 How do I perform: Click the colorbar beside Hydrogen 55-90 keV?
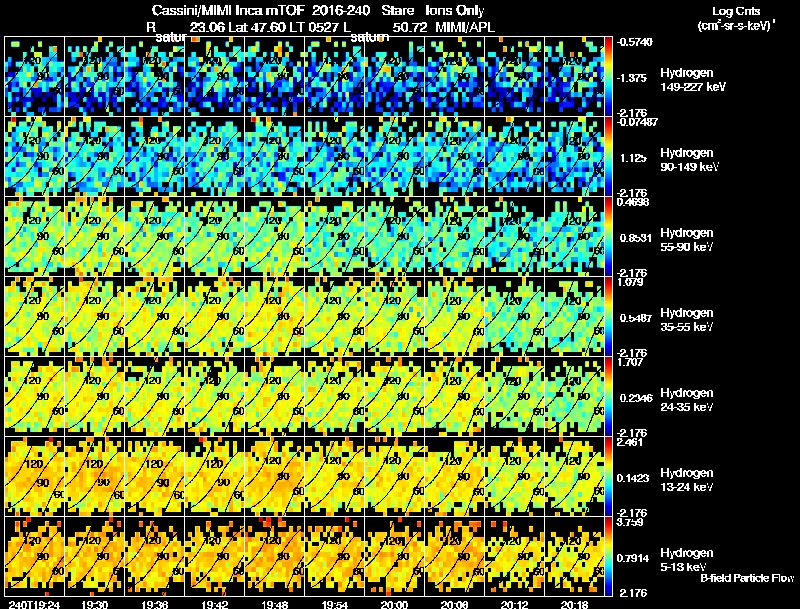608,236
